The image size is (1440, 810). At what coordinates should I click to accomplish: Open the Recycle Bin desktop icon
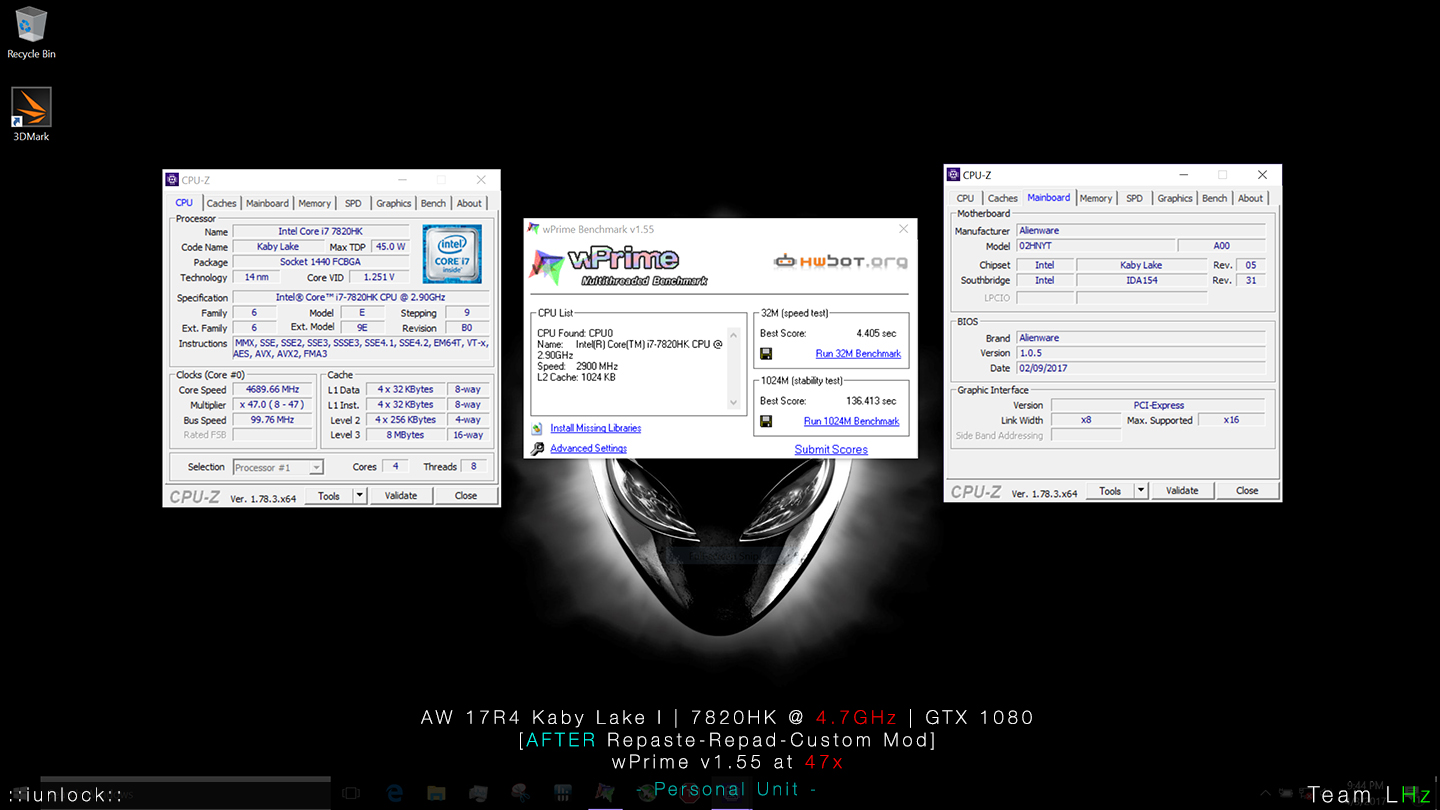click(31, 32)
